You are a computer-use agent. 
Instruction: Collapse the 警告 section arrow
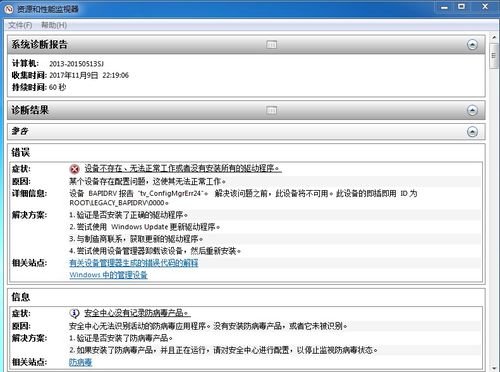472,132
